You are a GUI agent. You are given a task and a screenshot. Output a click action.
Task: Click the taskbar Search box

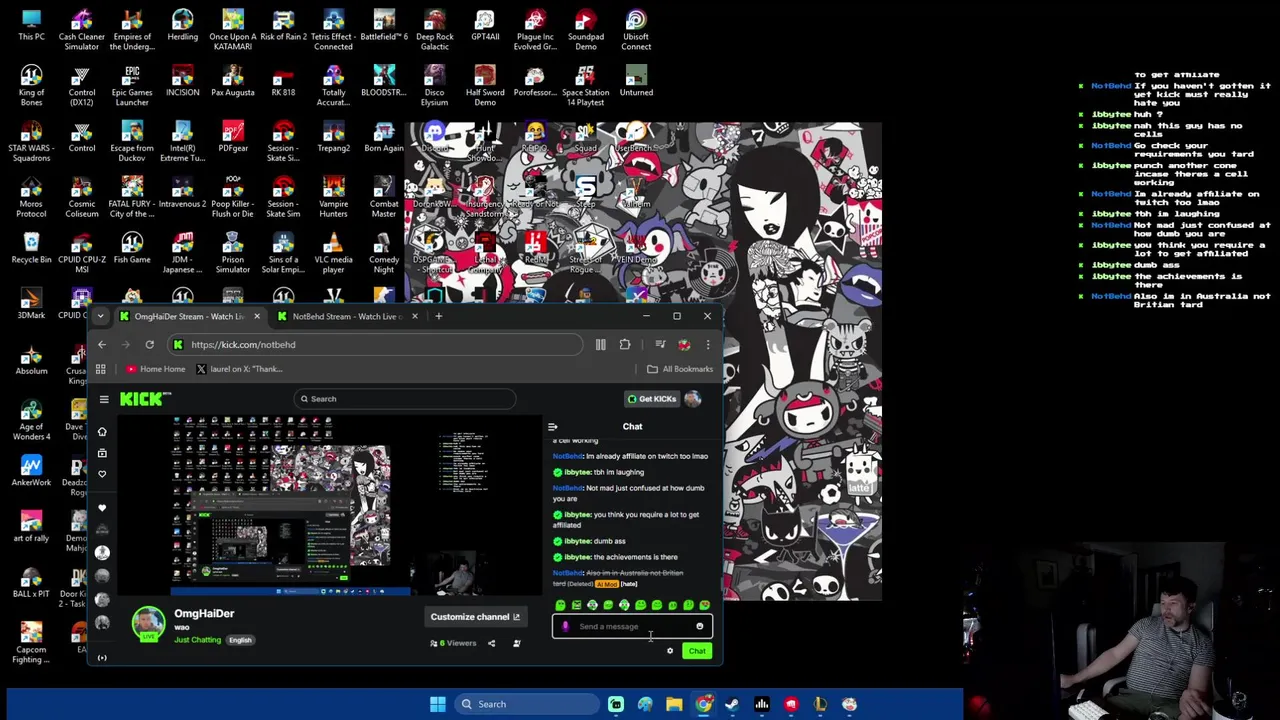tap(525, 704)
